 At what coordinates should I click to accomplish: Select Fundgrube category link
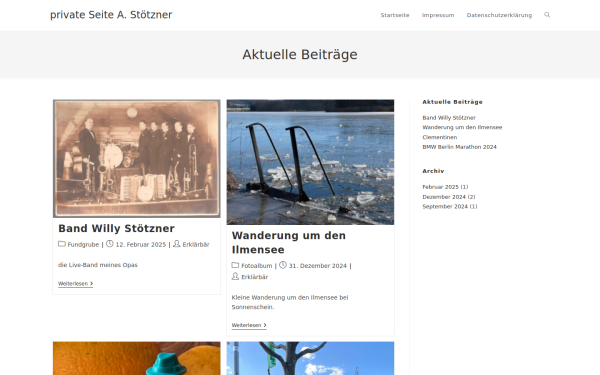[x=83, y=245]
